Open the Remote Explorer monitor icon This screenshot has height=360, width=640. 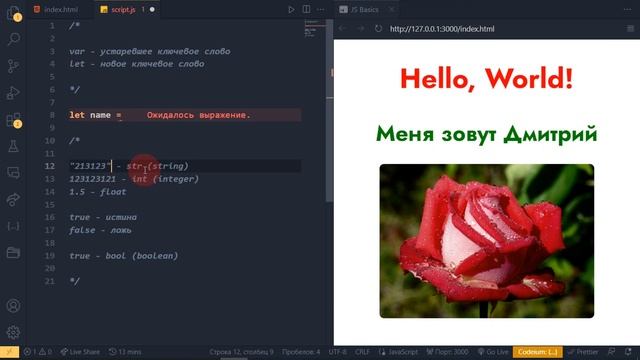(13, 173)
